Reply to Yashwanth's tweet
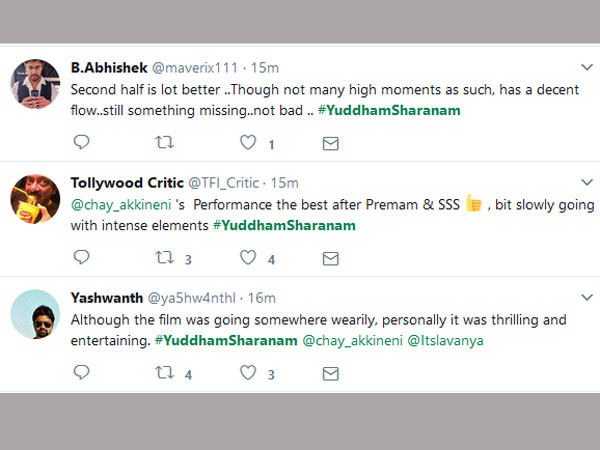The image size is (600, 450). coord(82,373)
